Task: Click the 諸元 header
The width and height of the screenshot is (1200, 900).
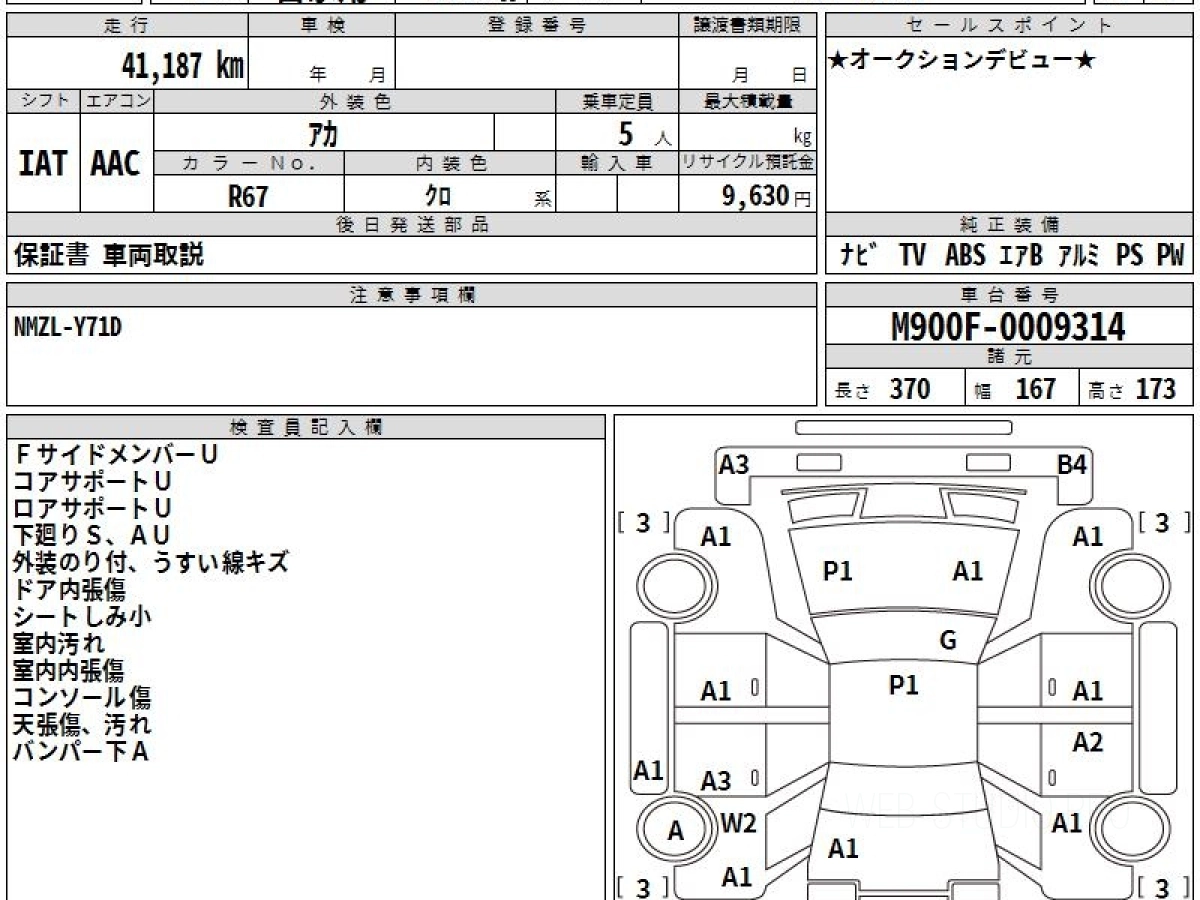Action: click(x=1009, y=357)
